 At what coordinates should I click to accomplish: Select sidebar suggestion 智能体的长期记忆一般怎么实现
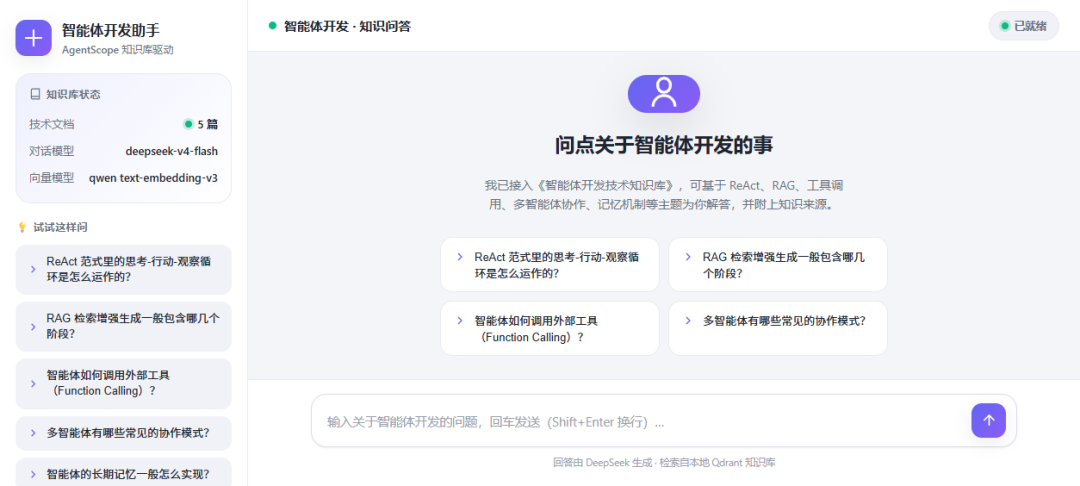[123, 474]
